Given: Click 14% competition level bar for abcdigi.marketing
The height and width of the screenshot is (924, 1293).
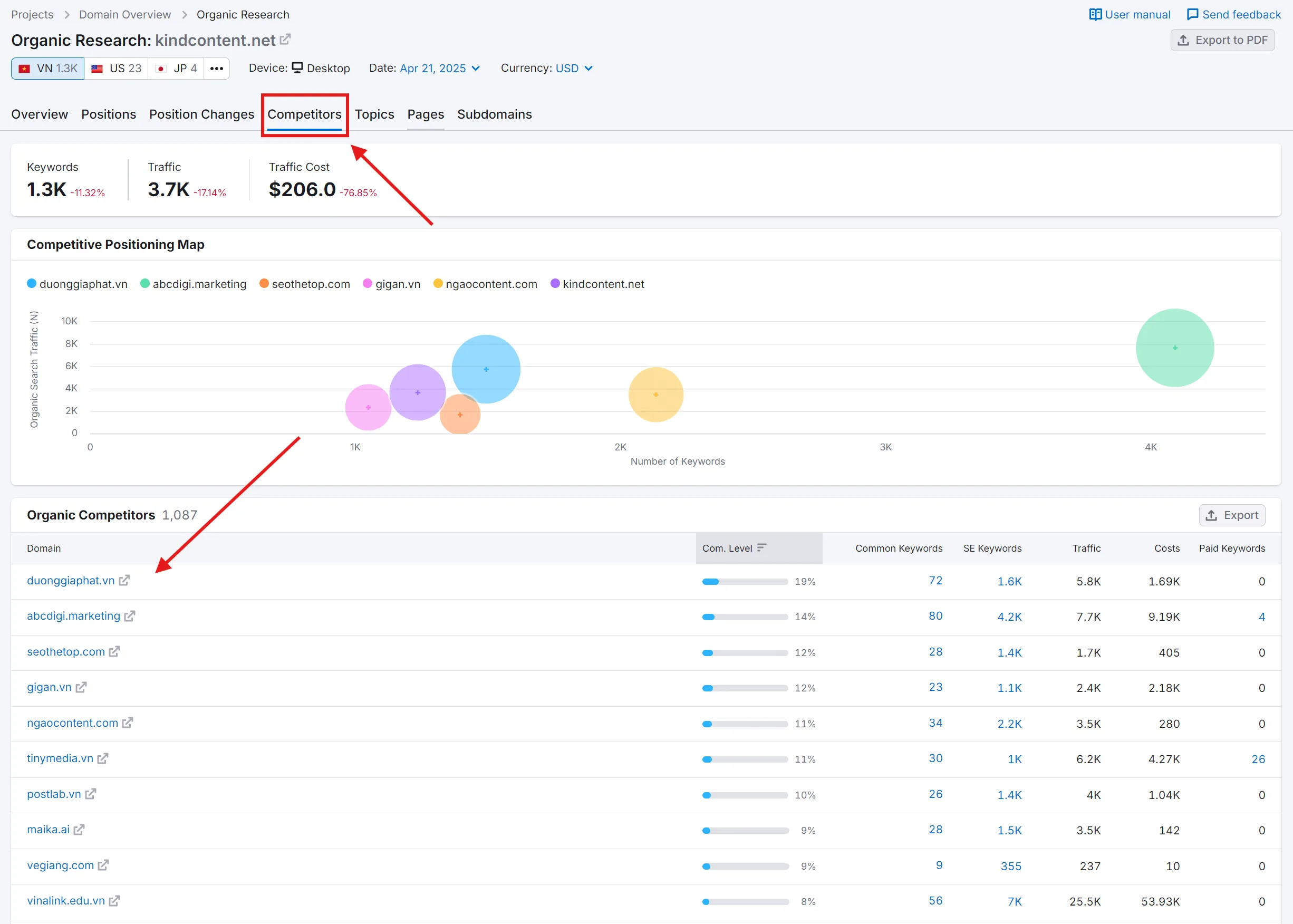Looking at the screenshot, I should [745, 617].
